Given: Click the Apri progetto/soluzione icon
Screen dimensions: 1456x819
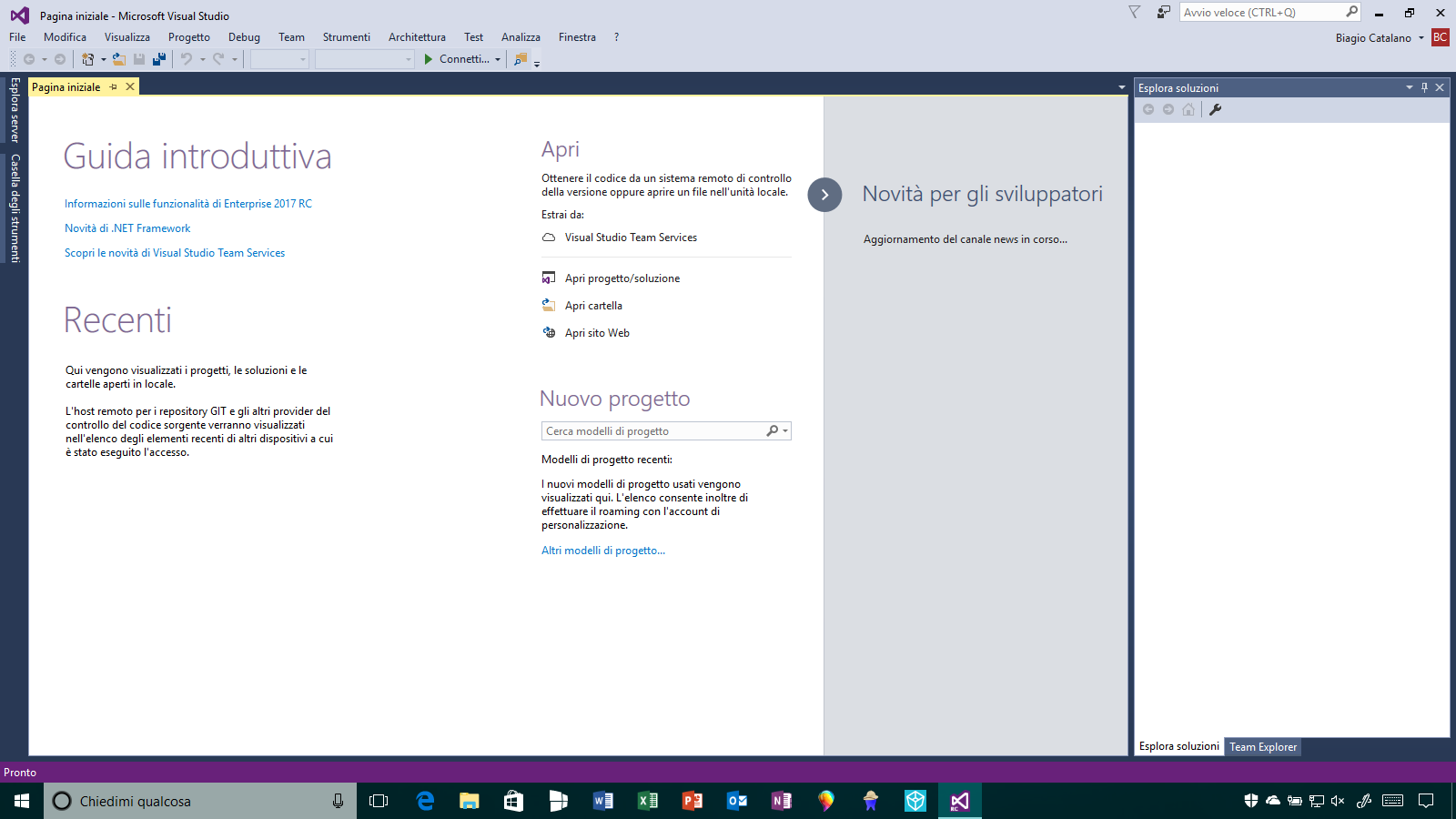Looking at the screenshot, I should [549, 278].
